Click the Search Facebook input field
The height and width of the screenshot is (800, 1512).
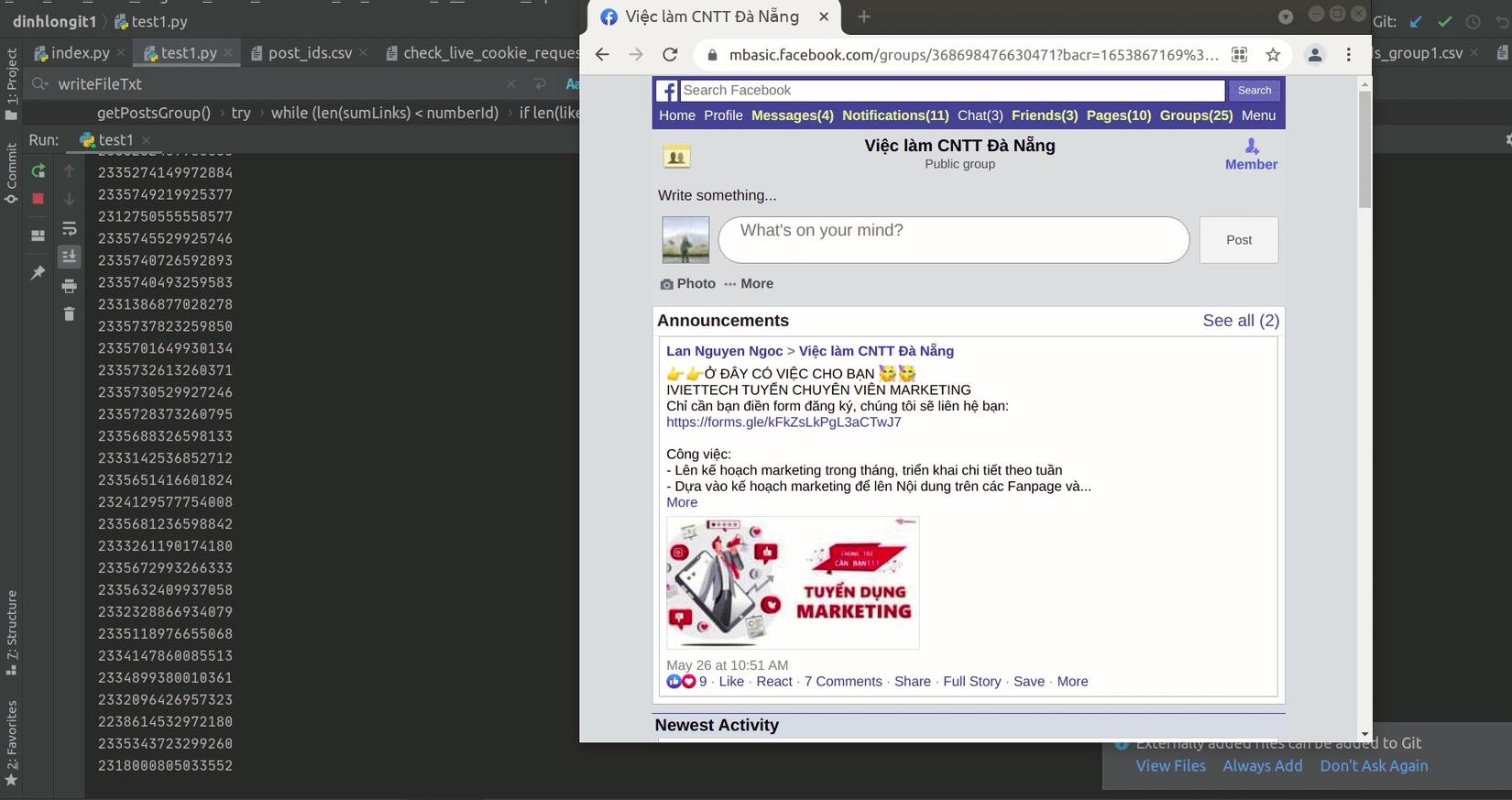click(952, 90)
